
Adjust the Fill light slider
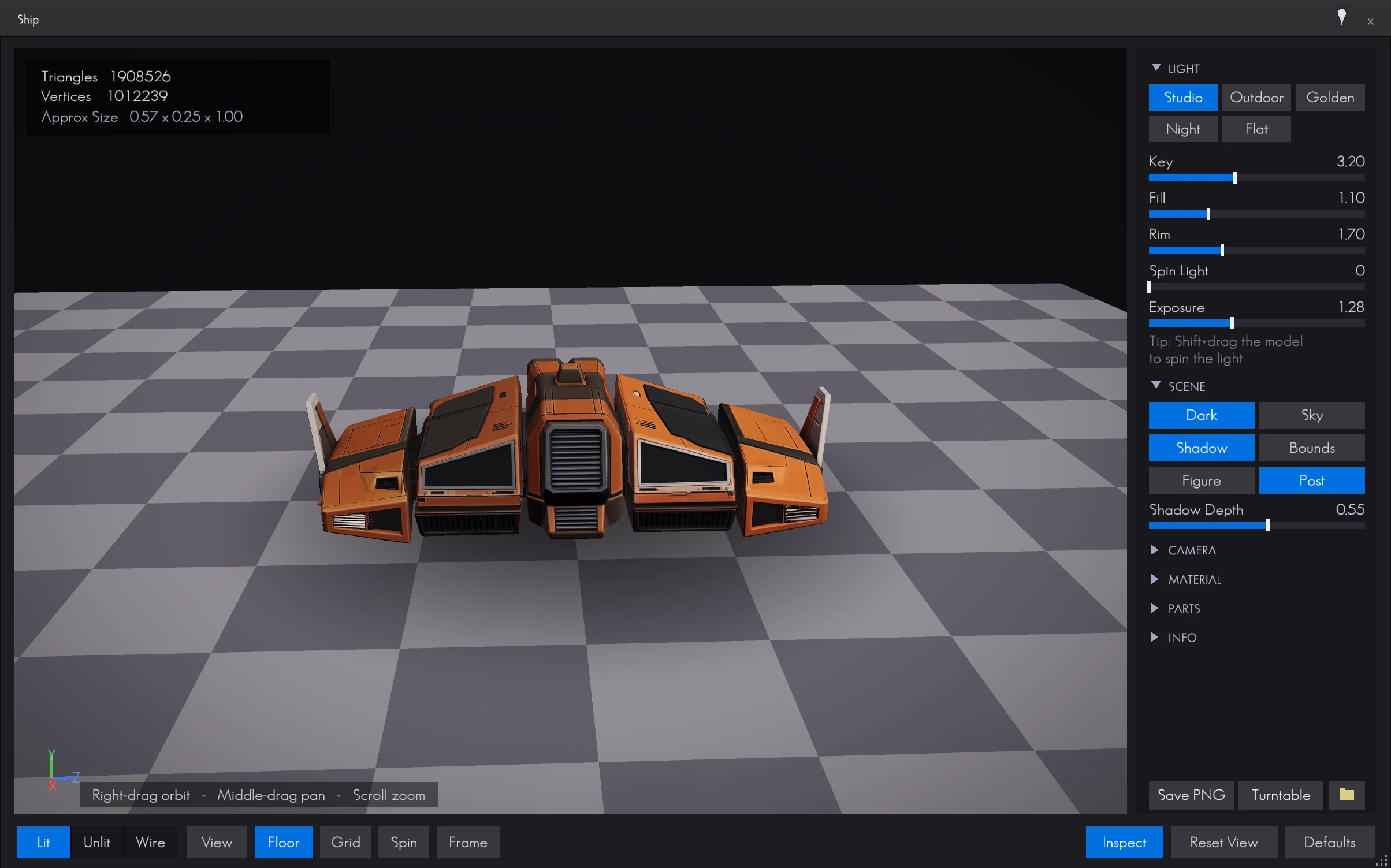[x=1256, y=214]
